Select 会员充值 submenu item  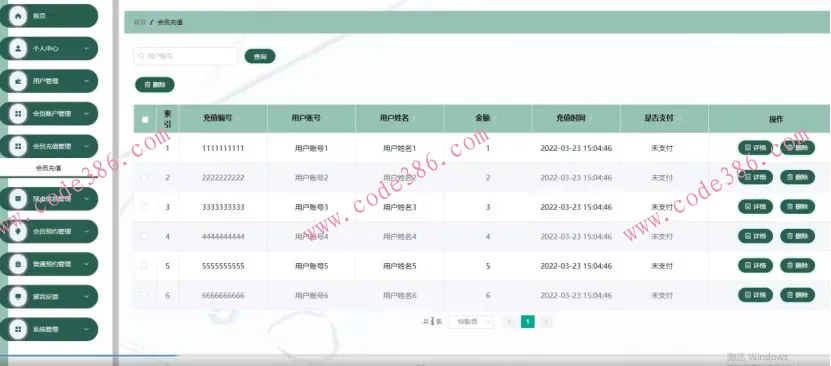coord(49,168)
